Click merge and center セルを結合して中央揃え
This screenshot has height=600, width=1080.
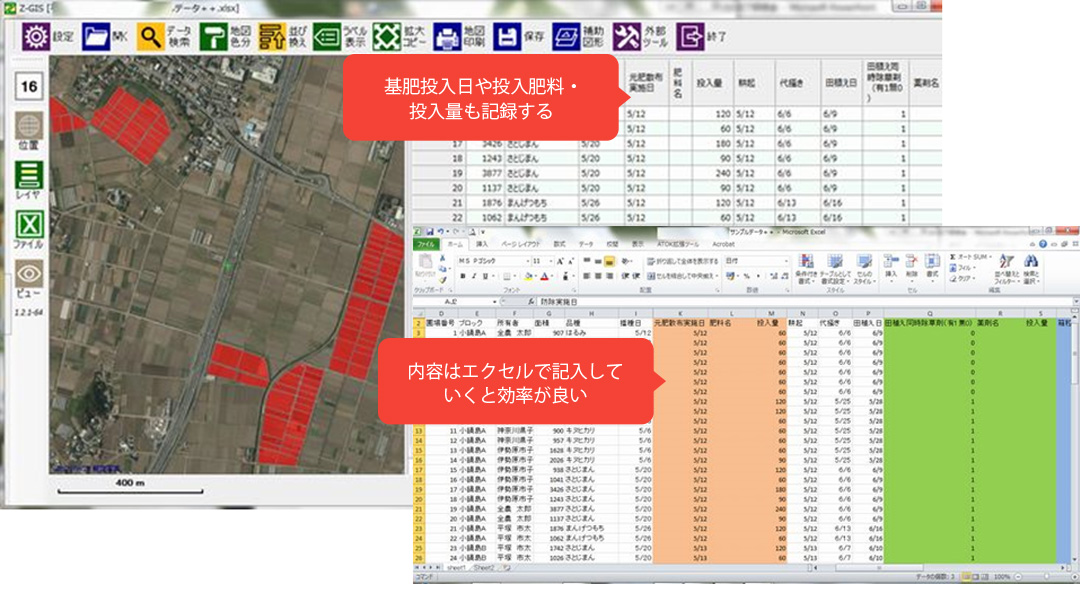[681, 276]
